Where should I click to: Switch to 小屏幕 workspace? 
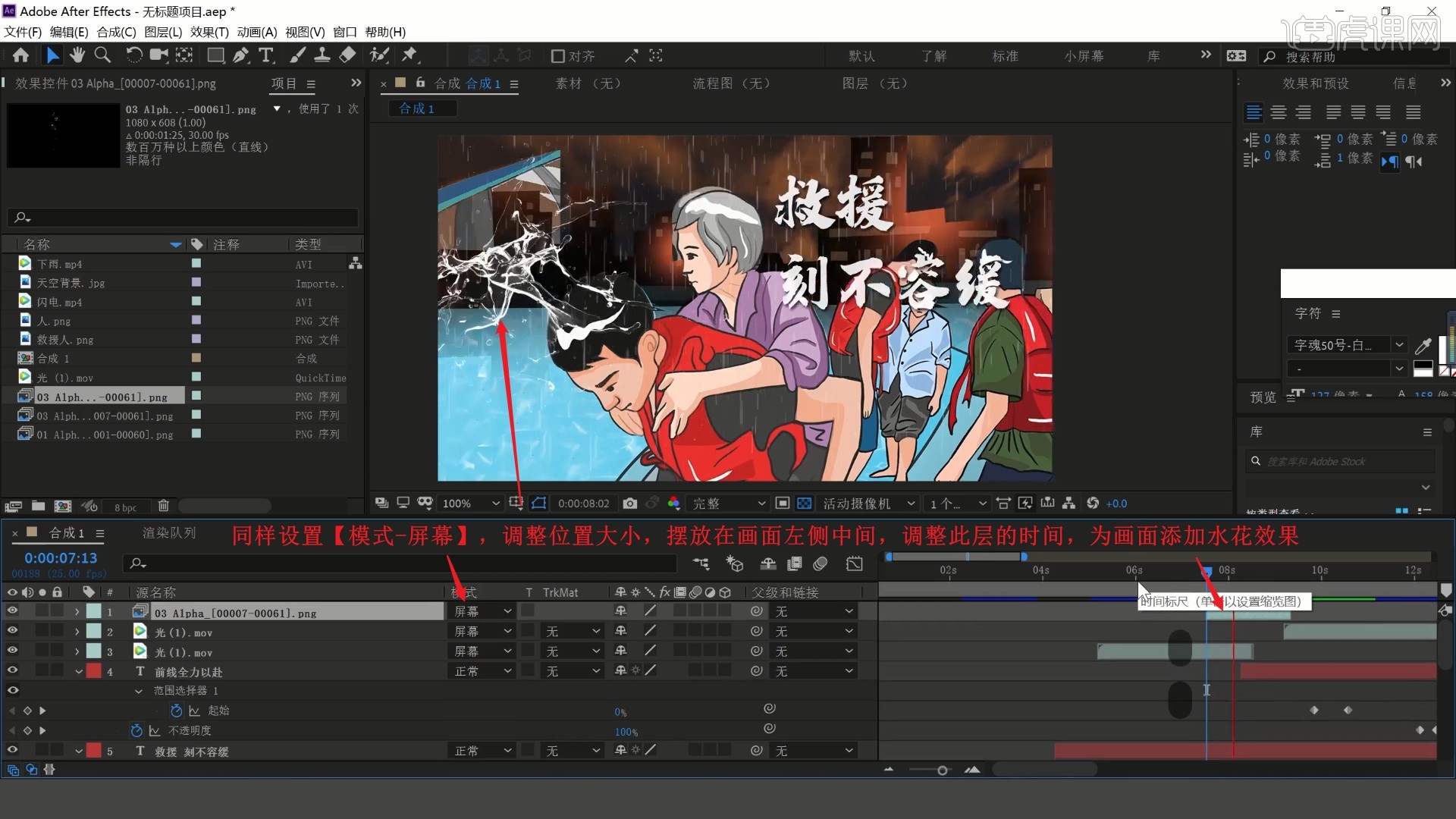coord(1084,56)
